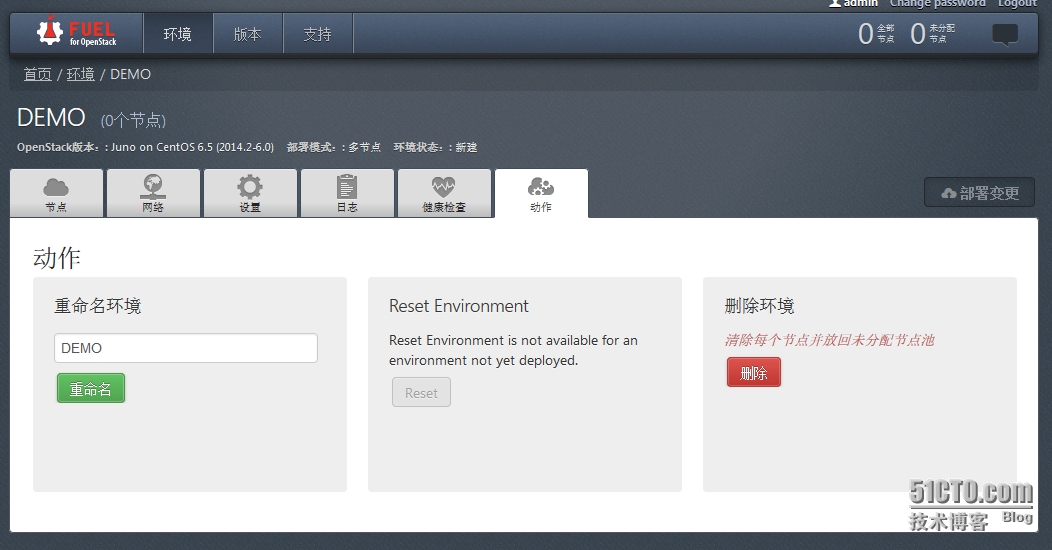Click the 删除环境 heading
Image resolution: width=1052 pixels, height=550 pixels.
[759, 306]
